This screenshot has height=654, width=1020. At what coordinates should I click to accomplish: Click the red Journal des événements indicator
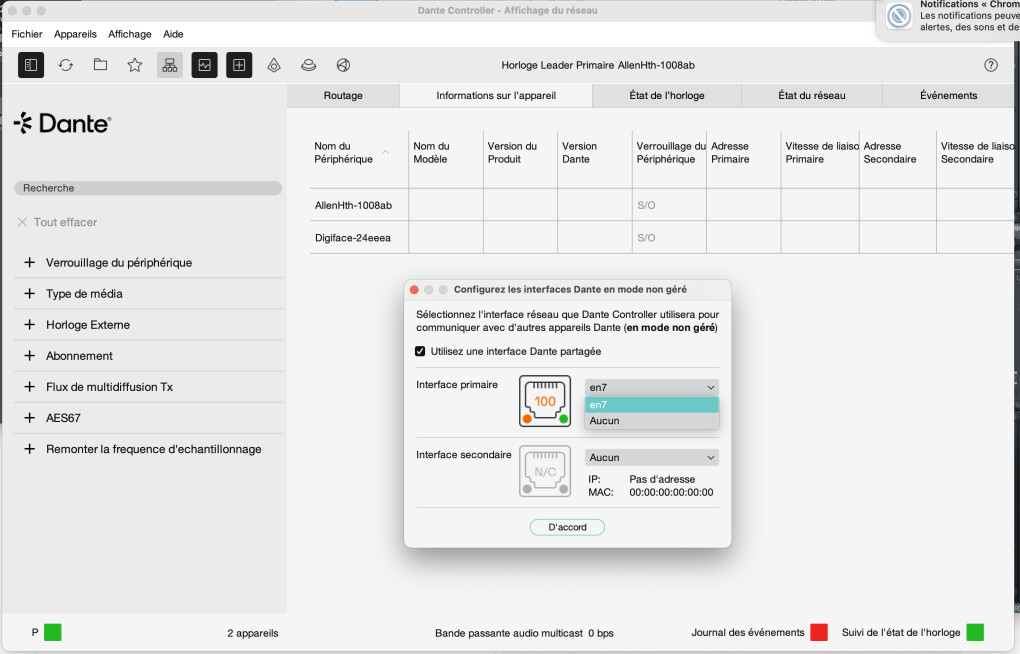819,632
